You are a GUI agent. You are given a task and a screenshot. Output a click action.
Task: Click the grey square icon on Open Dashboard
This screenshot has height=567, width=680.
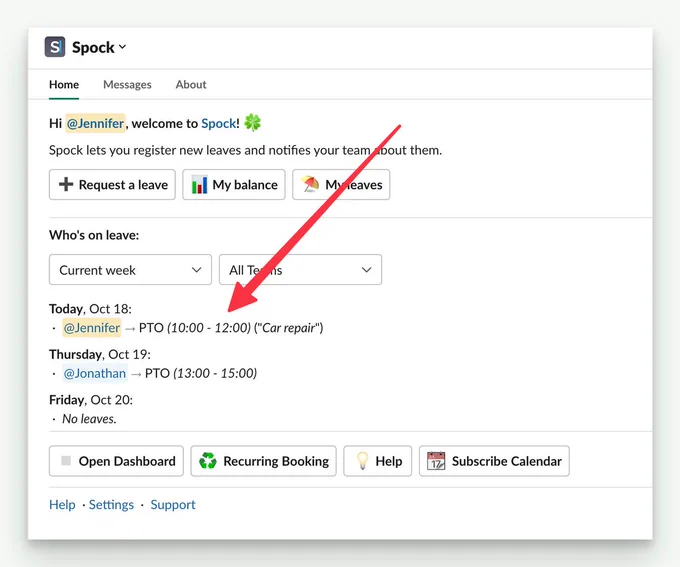(x=66, y=461)
